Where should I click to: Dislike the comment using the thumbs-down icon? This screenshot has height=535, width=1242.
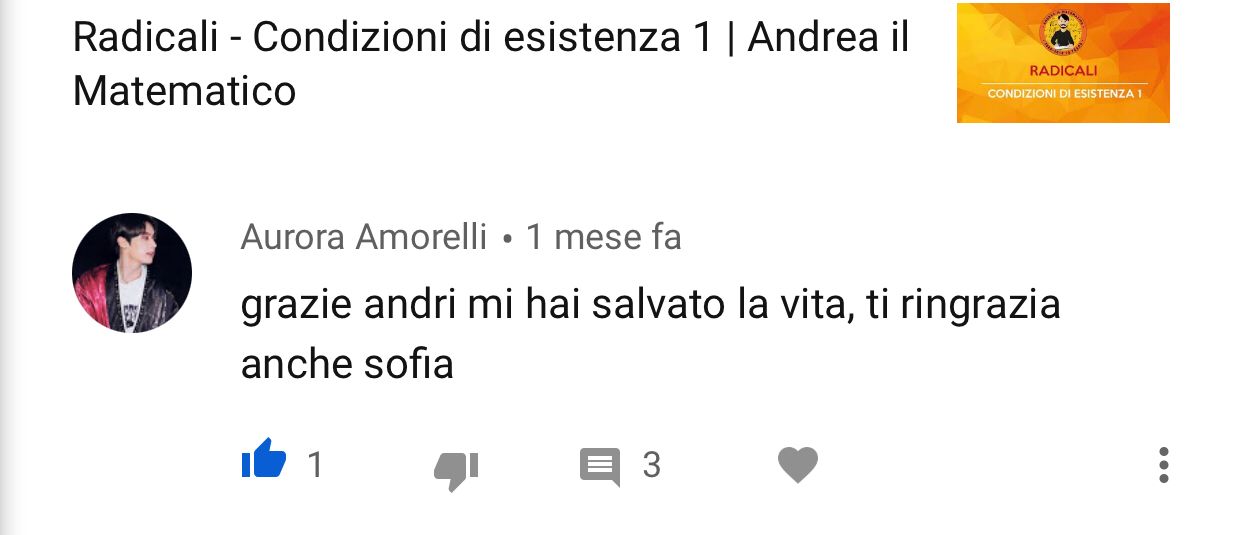[456, 469]
